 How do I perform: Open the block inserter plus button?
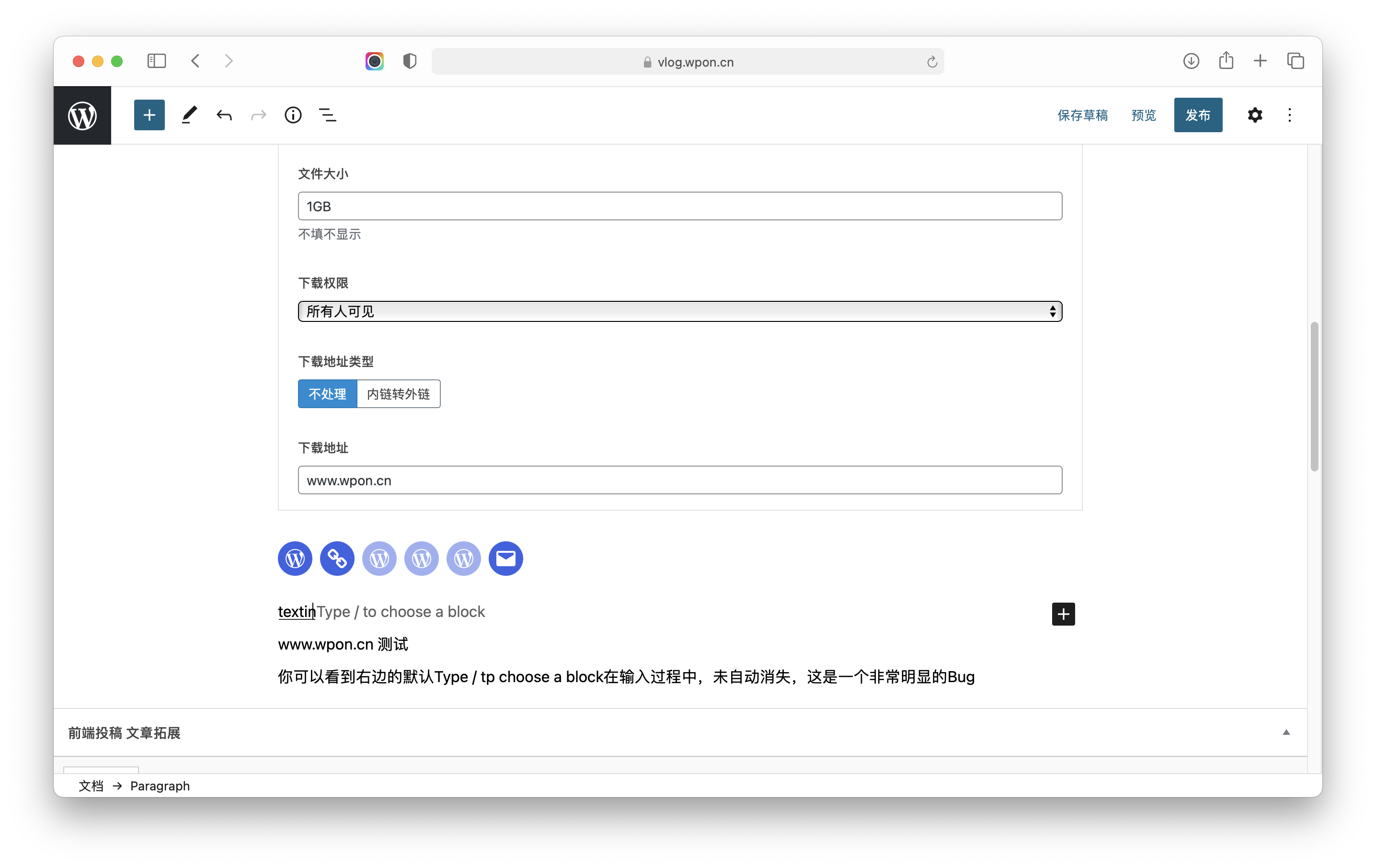(x=149, y=115)
